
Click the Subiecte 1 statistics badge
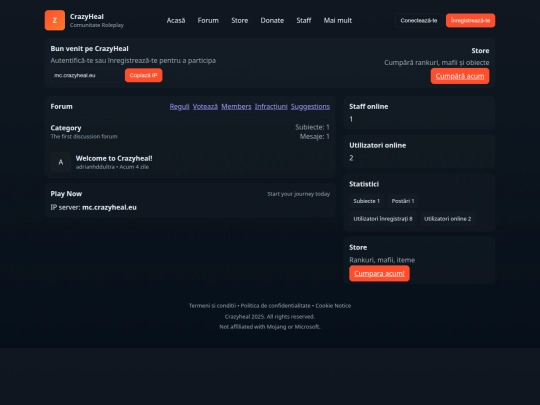366,201
